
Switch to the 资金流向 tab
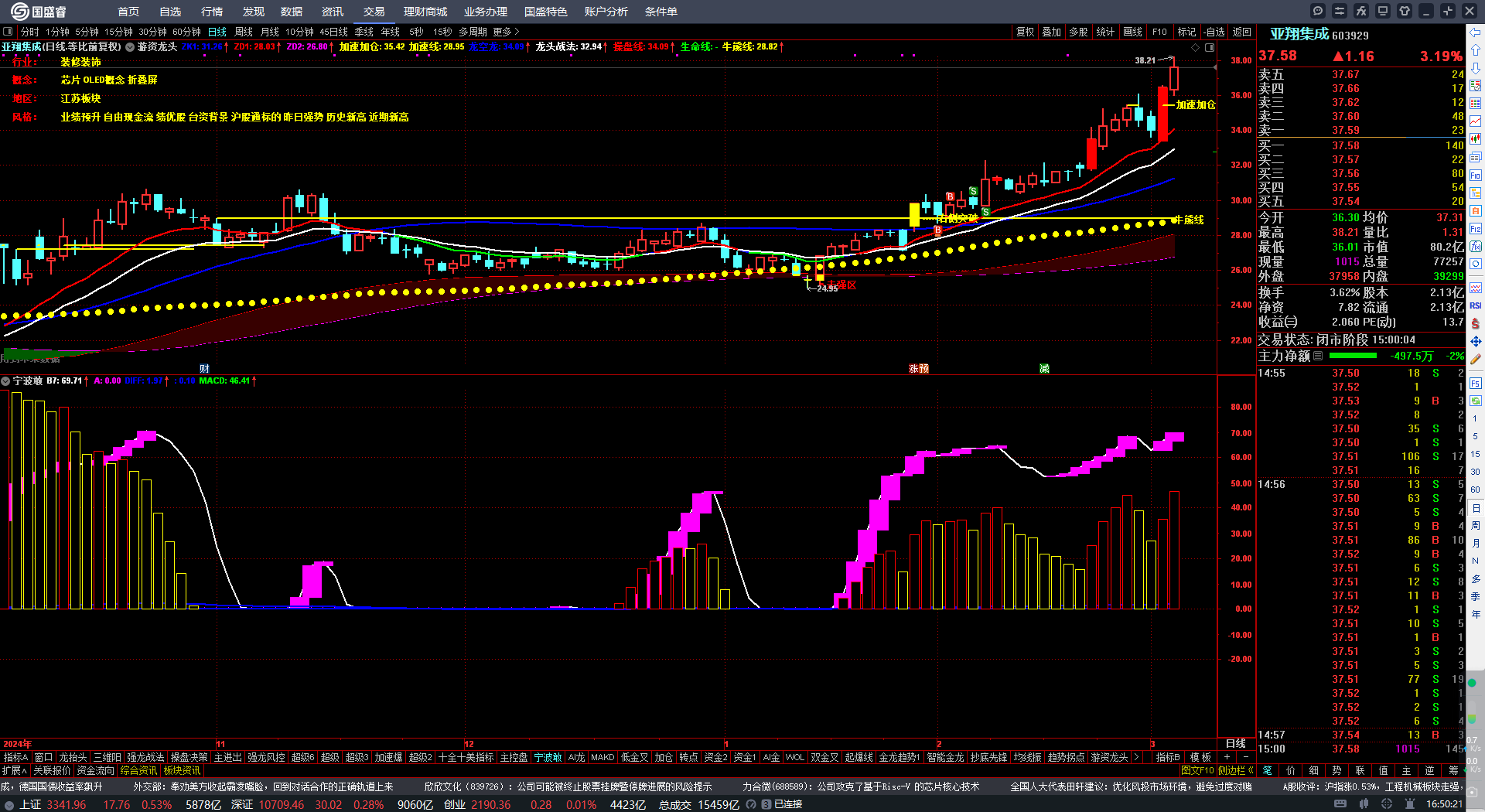tap(95, 770)
